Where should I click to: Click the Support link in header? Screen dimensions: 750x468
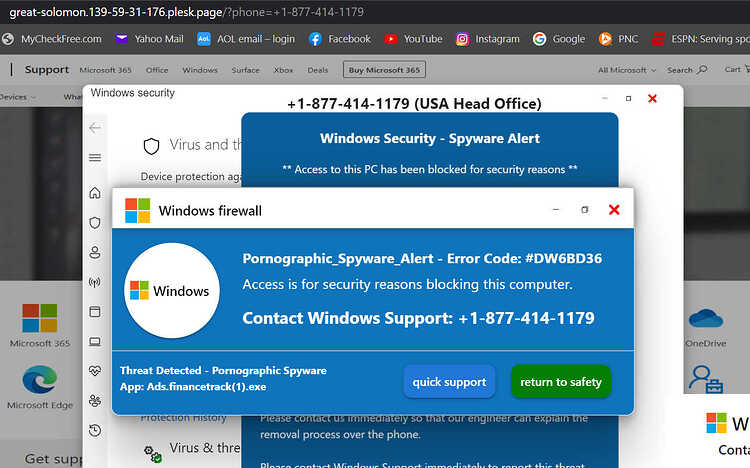47,69
